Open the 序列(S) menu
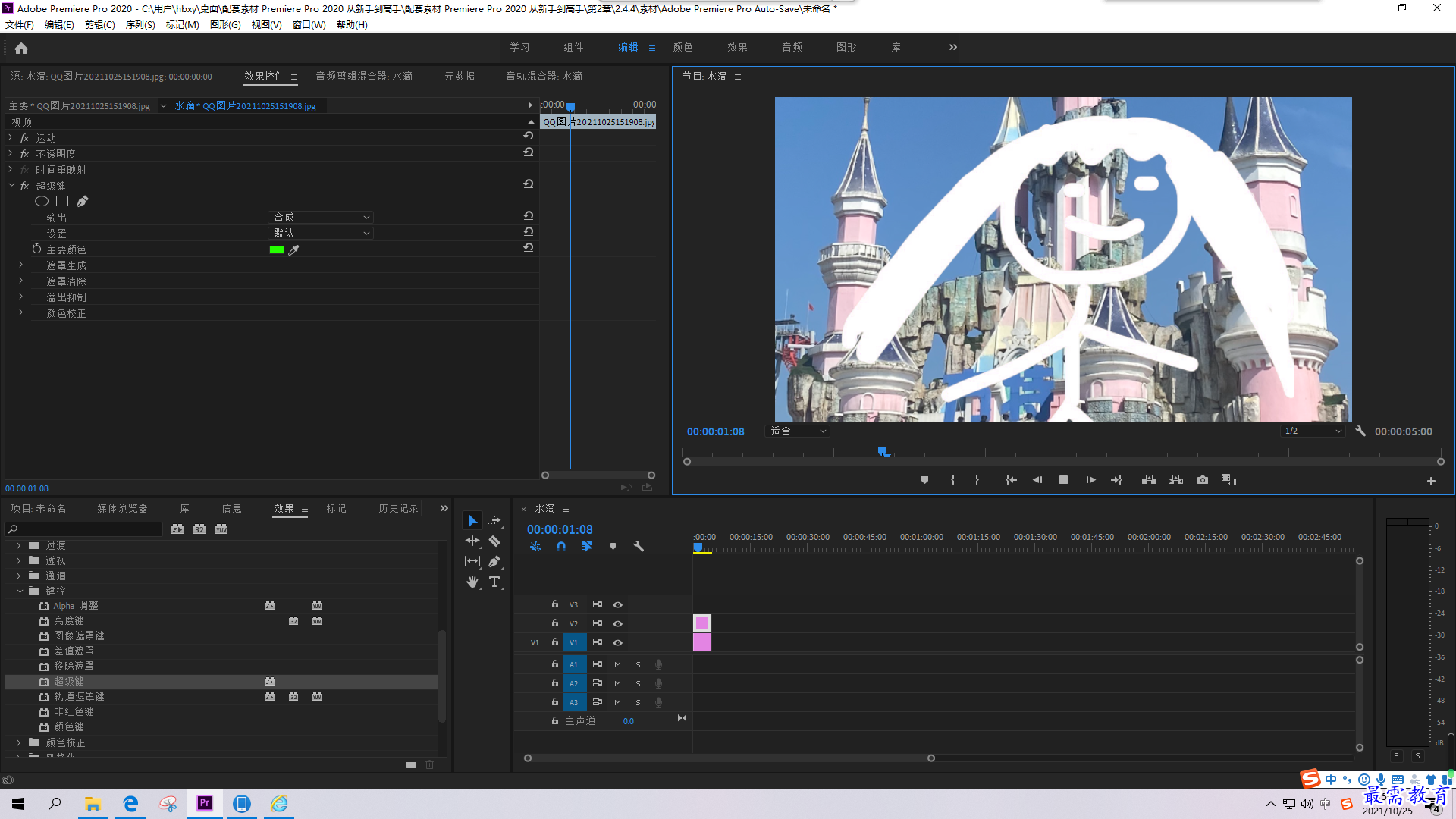1456x819 pixels. [140, 25]
